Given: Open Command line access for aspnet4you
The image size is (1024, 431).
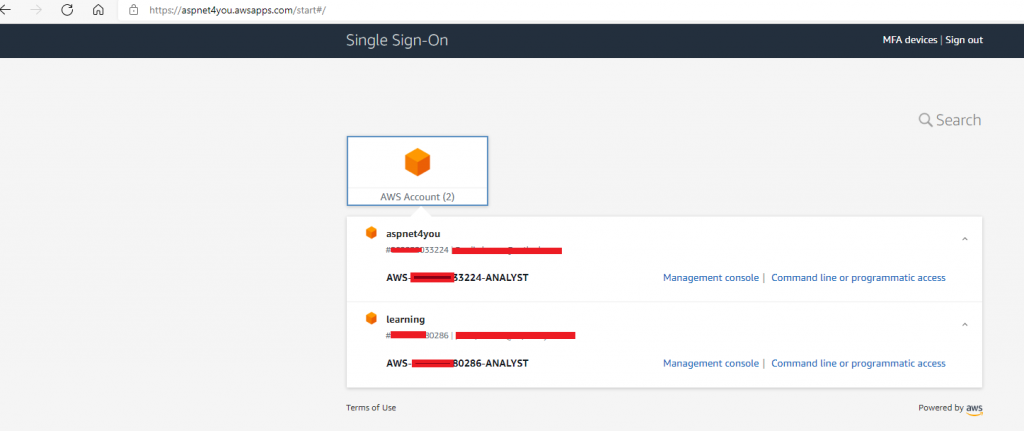Looking at the screenshot, I should click(858, 278).
